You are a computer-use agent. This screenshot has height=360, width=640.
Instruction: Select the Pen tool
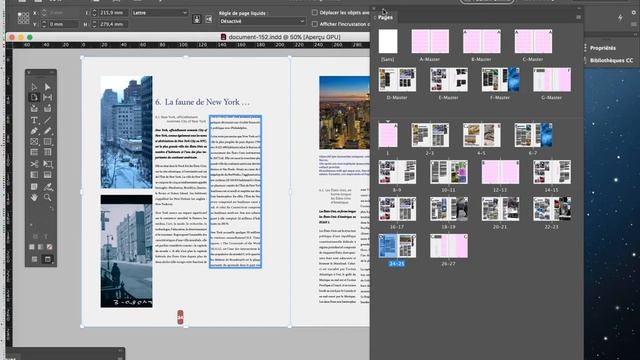(34, 131)
